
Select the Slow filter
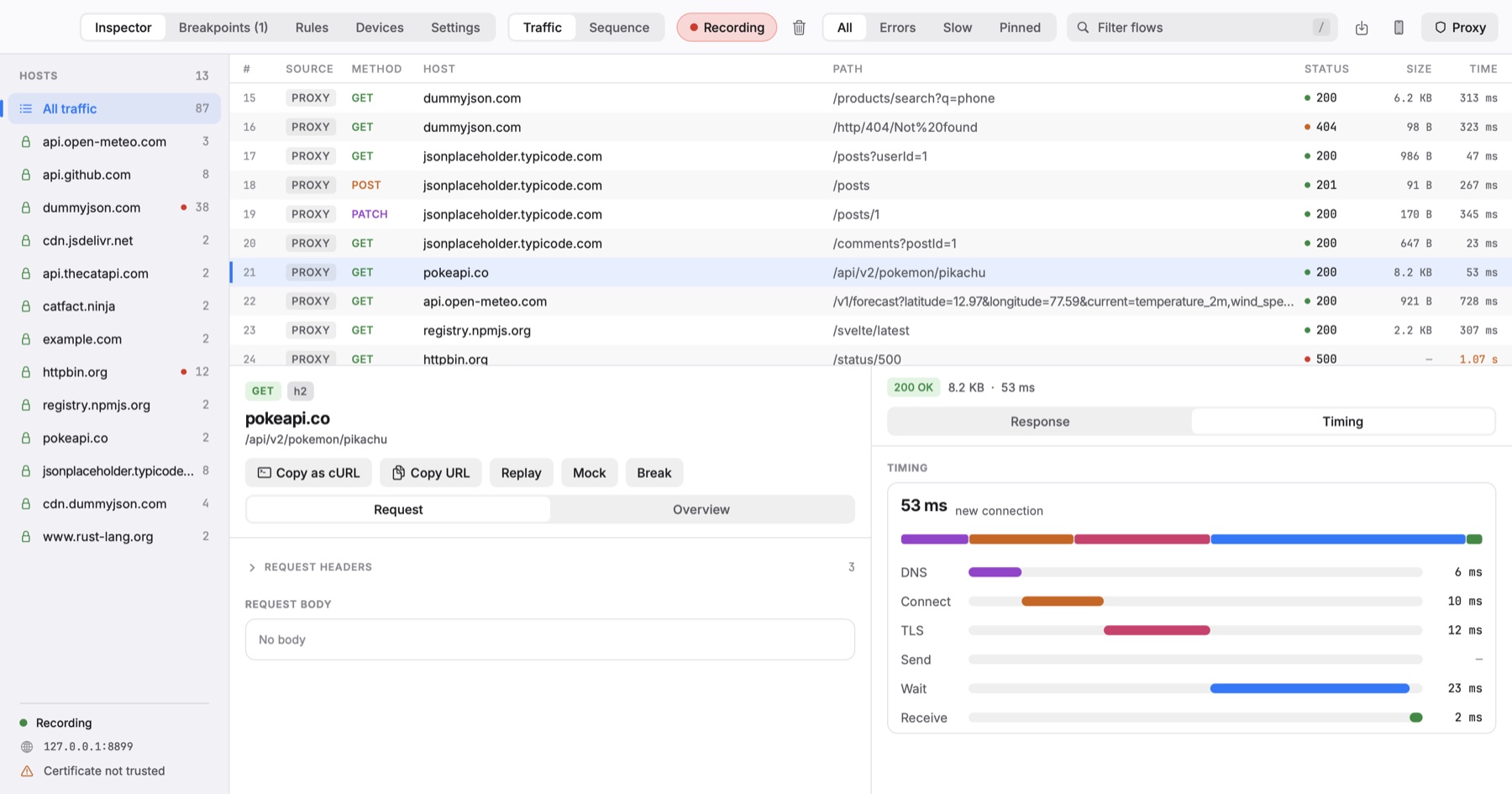click(x=957, y=28)
